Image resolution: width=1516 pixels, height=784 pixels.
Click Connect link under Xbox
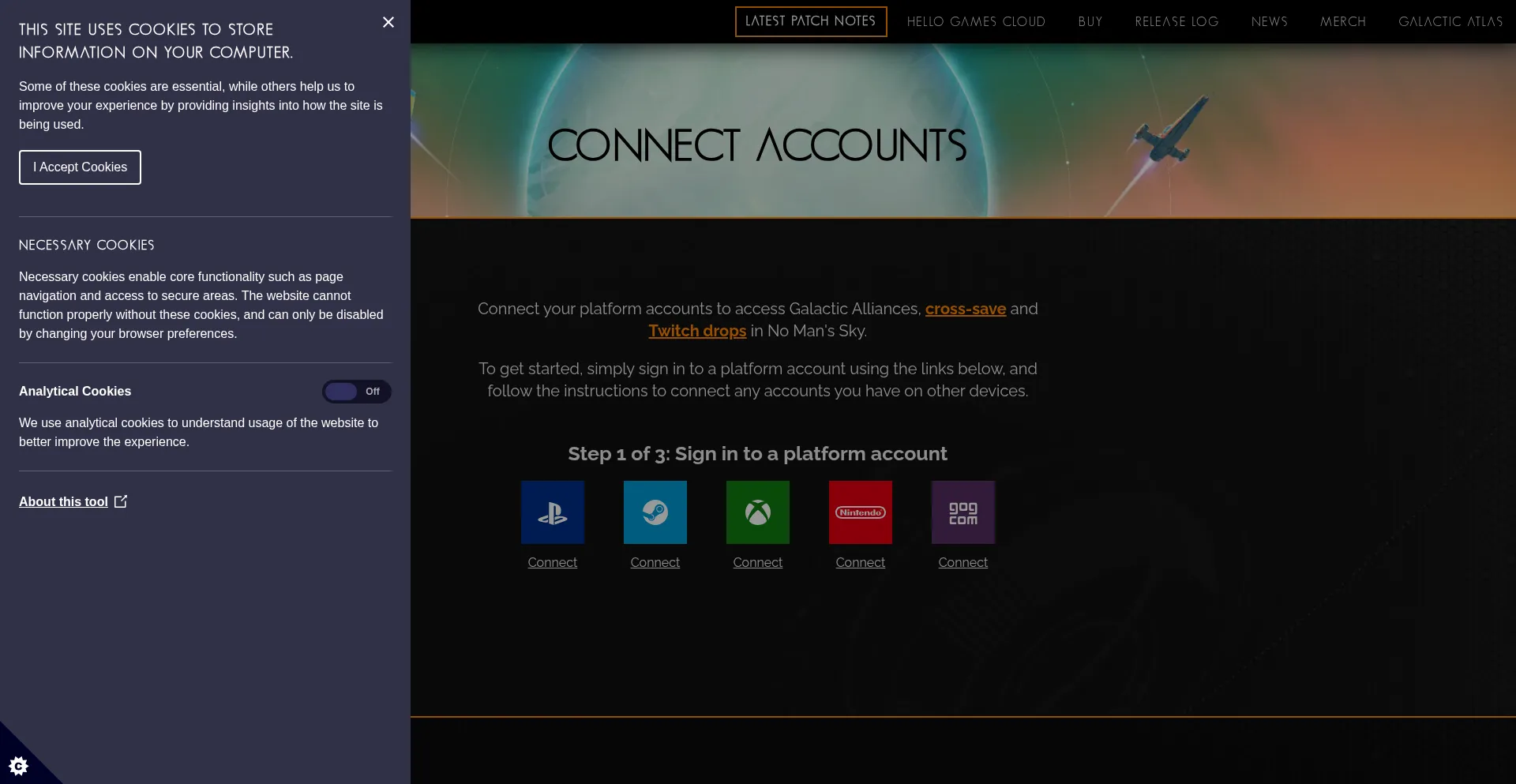[758, 562]
